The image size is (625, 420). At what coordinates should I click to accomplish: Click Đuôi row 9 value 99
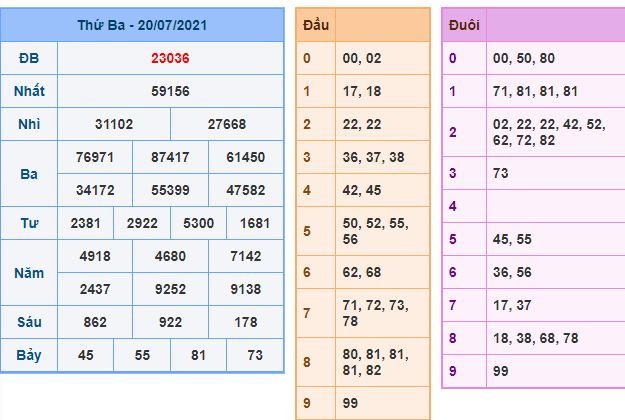(x=501, y=371)
